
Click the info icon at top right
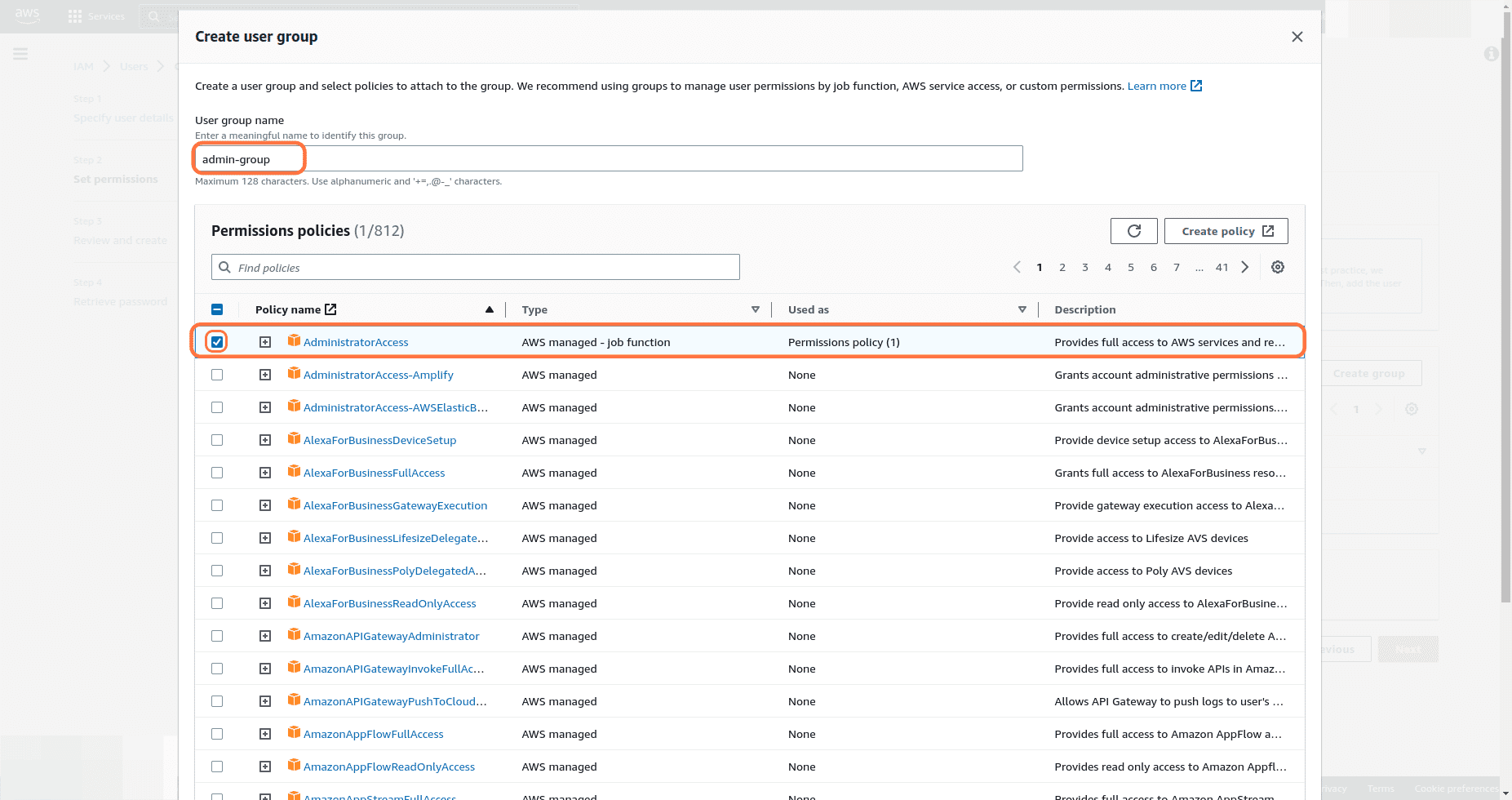(1491, 54)
